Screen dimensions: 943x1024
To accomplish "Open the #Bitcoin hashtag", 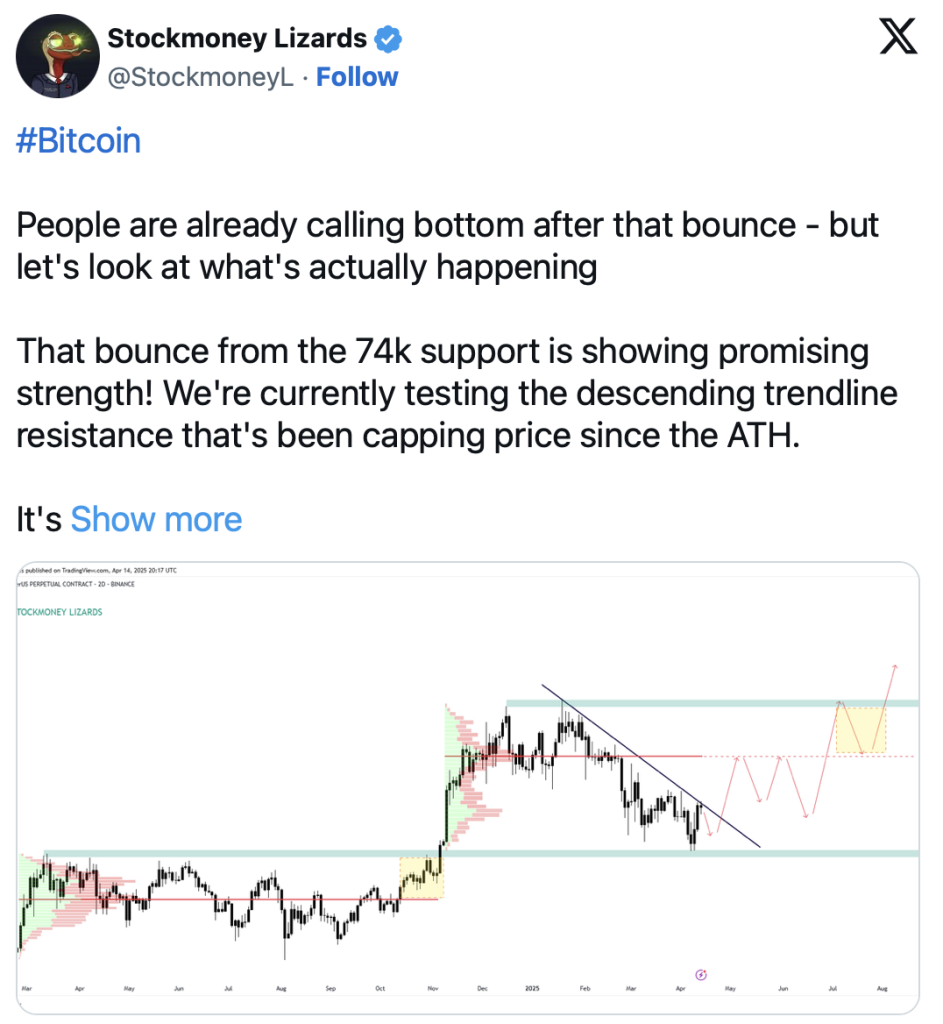I will pos(78,140).
